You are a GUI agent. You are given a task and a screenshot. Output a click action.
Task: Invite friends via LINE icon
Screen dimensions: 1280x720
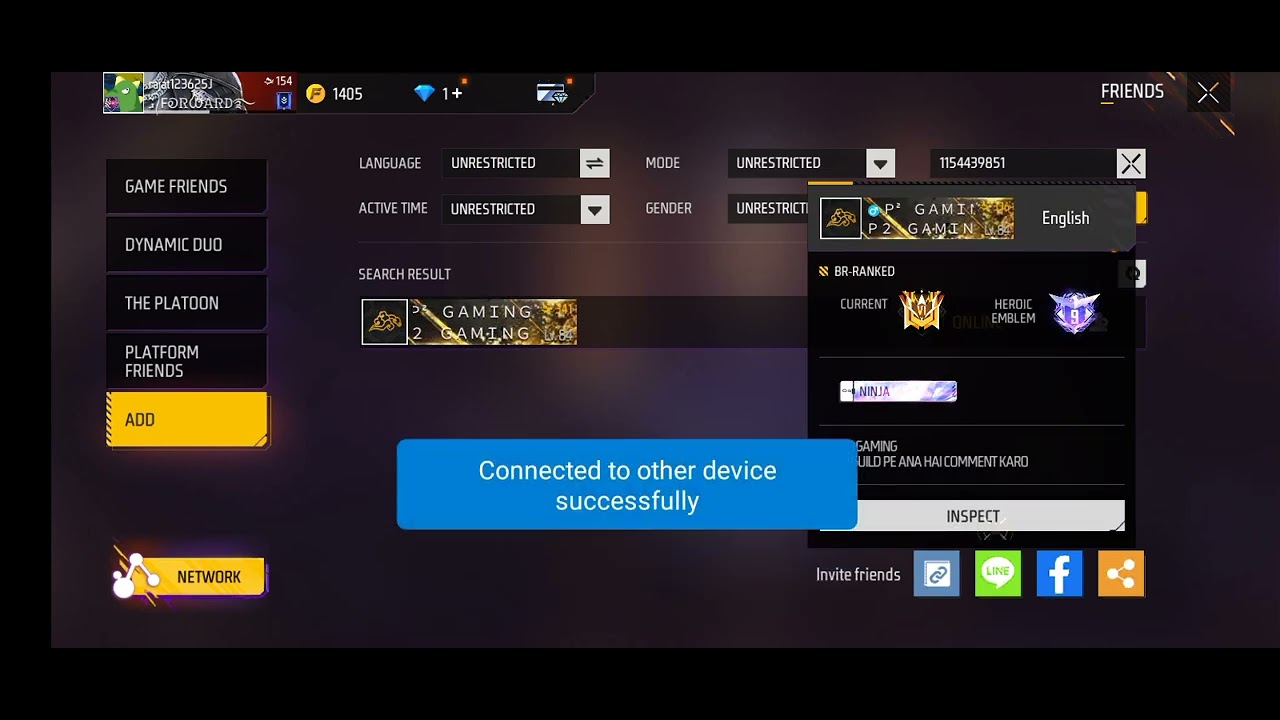tap(998, 574)
